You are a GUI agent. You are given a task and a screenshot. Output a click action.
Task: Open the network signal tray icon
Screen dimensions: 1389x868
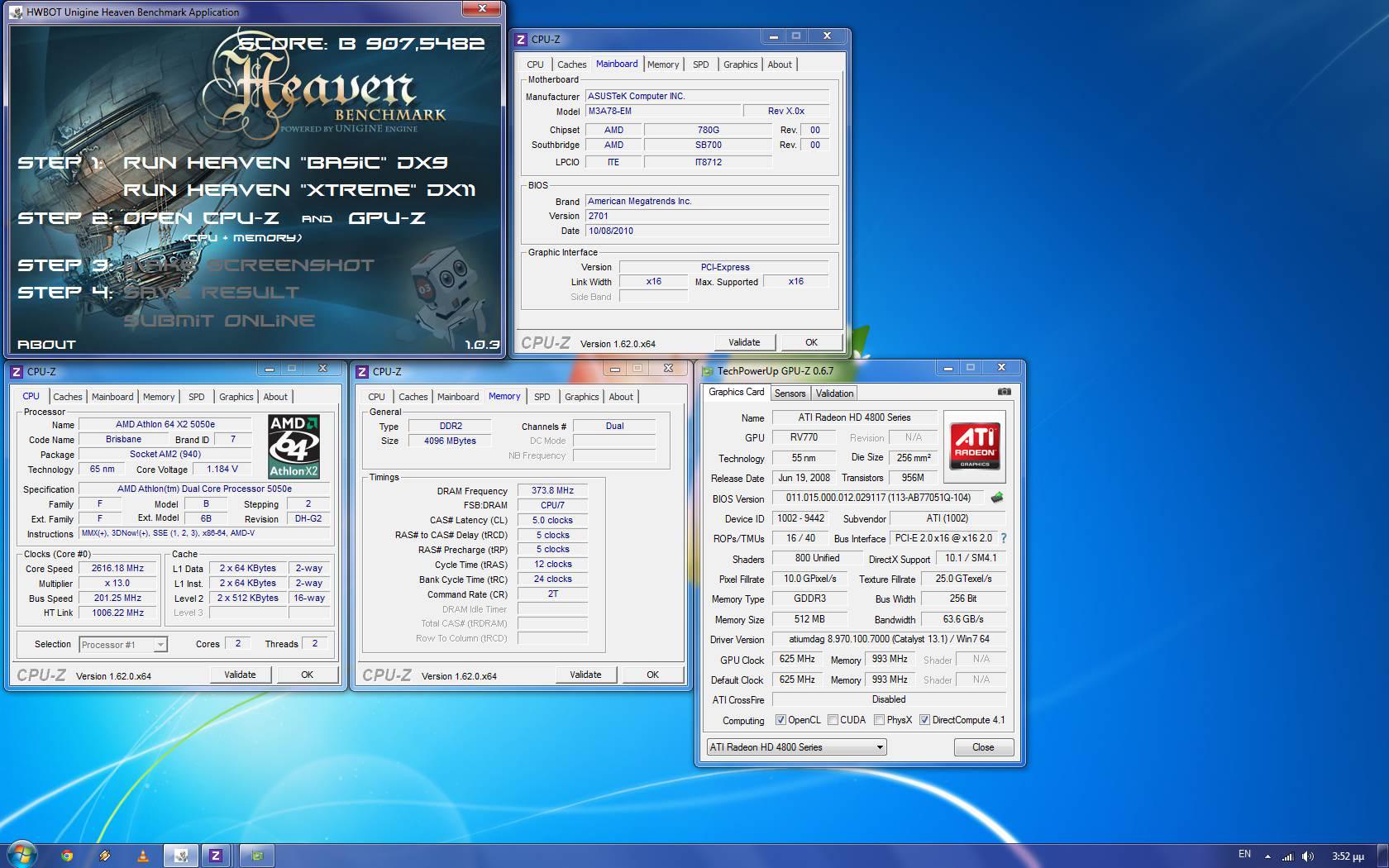click(x=1287, y=856)
